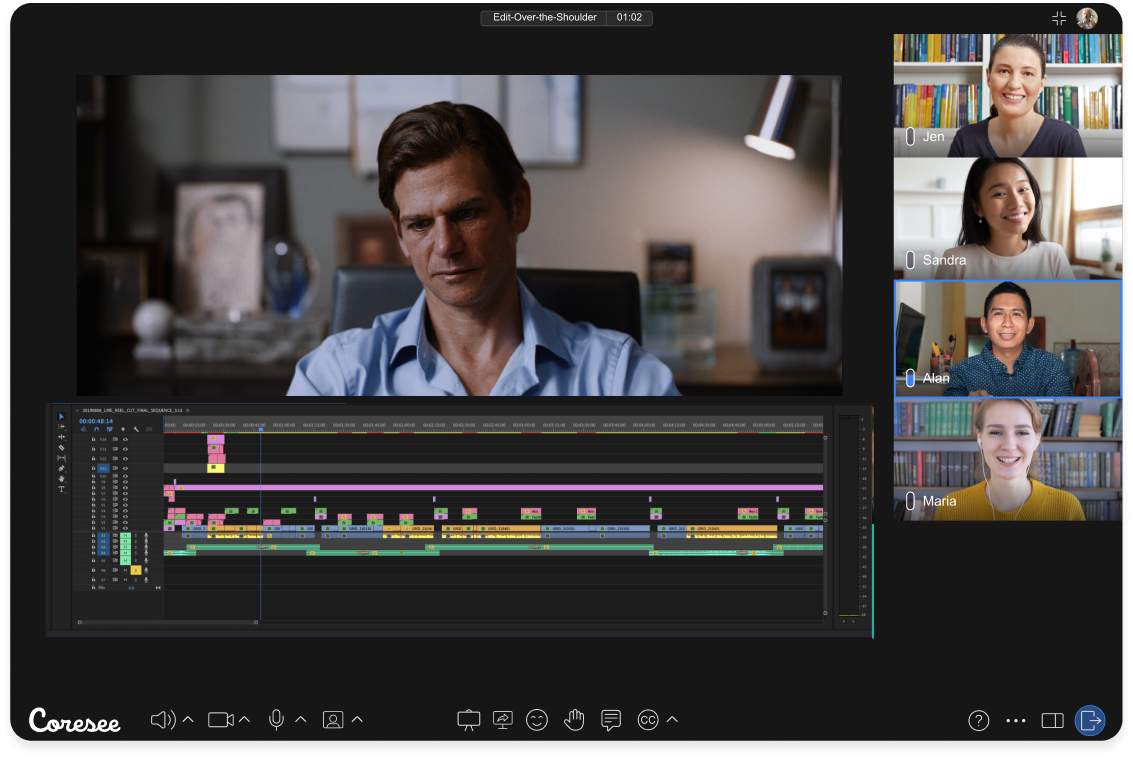
Task: Toggle the eye on highlighted track V11
Action: 126,468
